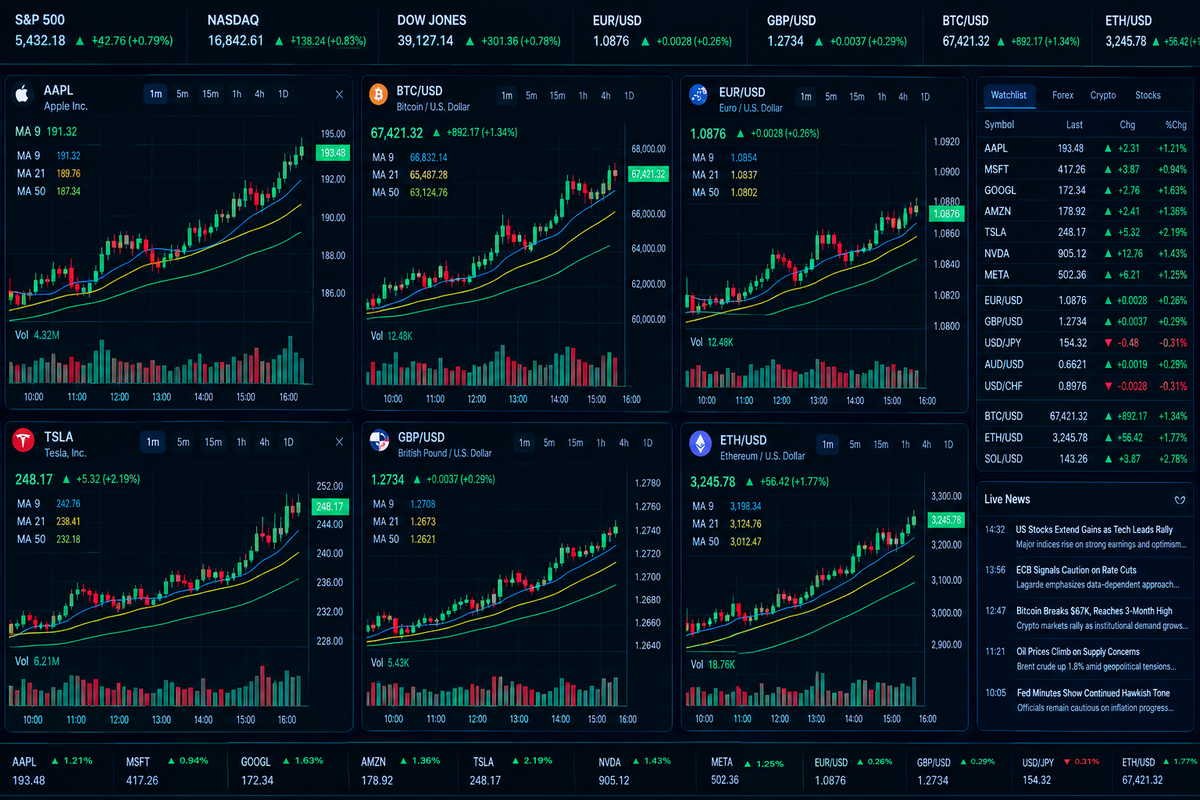This screenshot has width=1200, height=800.
Task: Select the AUD/USD row in the watchlist
Action: (x=1085, y=364)
